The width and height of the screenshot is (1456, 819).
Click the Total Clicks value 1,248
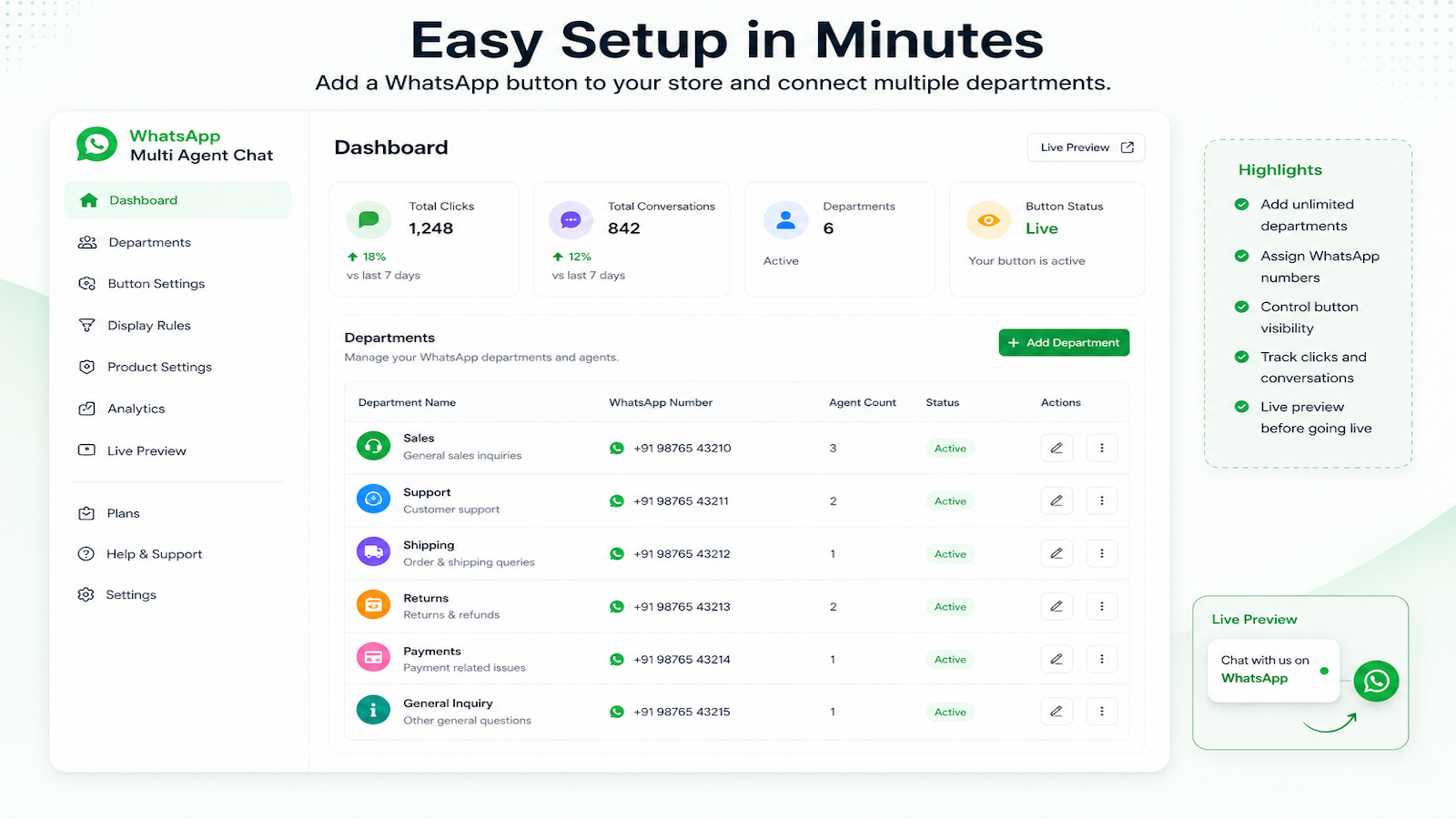click(431, 228)
